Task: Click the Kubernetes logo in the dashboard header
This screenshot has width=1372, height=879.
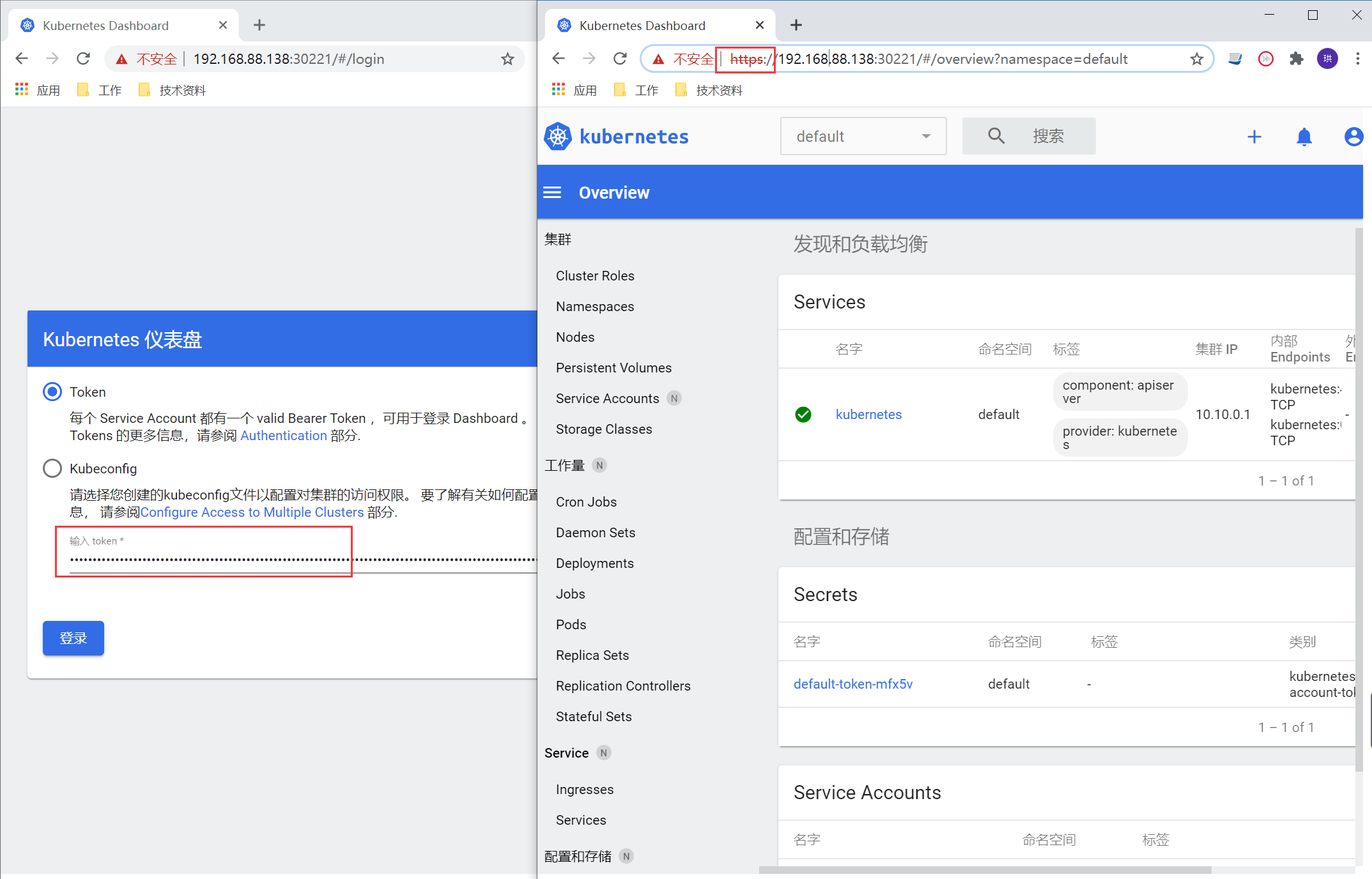Action: (558, 137)
